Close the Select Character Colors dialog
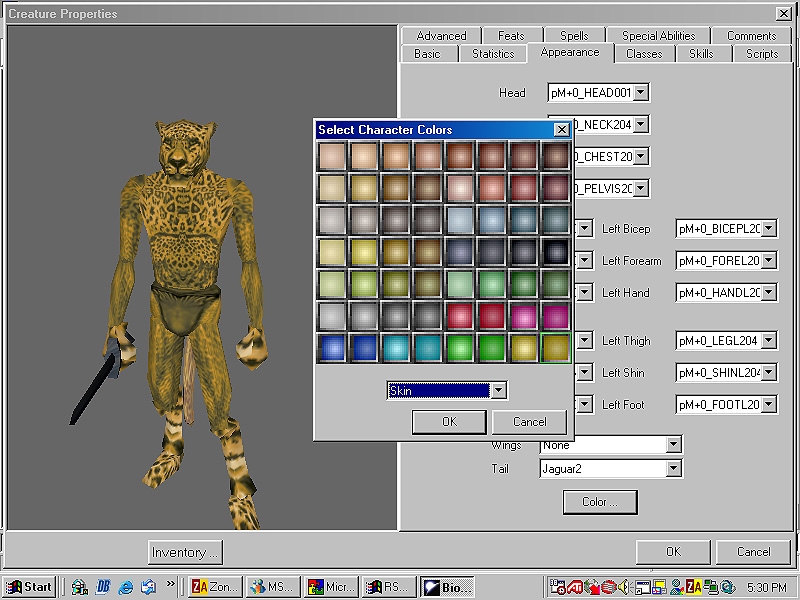 pos(562,130)
